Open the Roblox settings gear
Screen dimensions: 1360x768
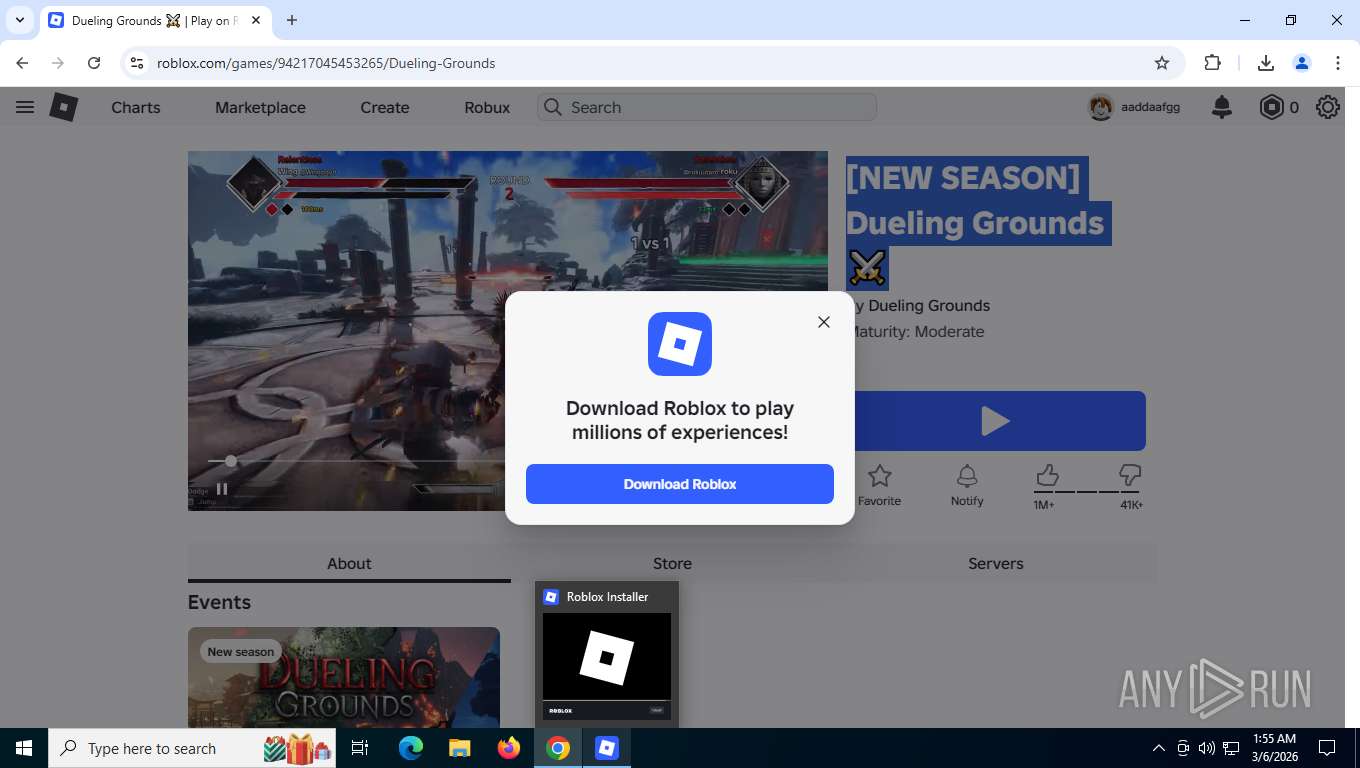(x=1328, y=107)
